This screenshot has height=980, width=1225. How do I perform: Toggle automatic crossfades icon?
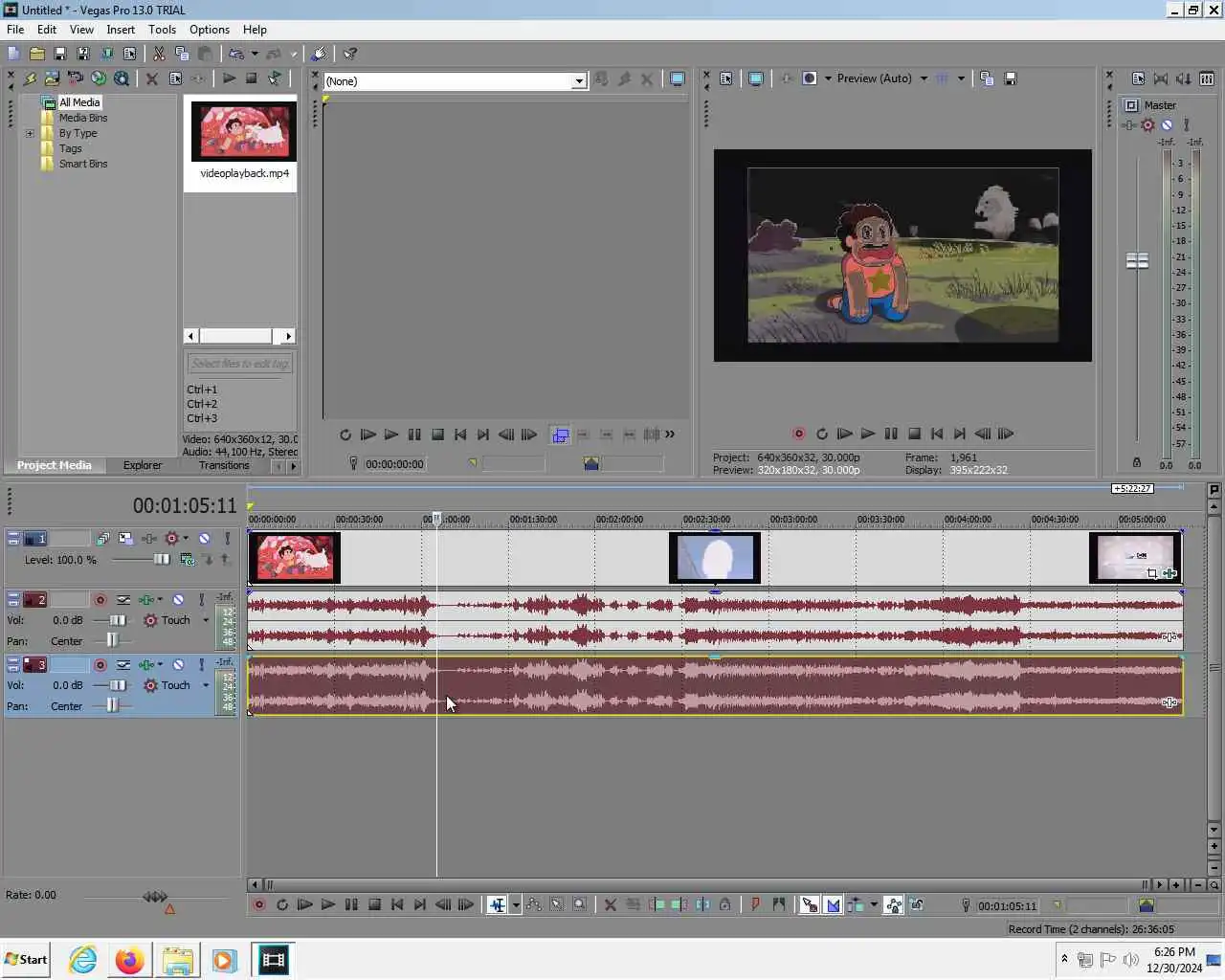(x=833, y=904)
